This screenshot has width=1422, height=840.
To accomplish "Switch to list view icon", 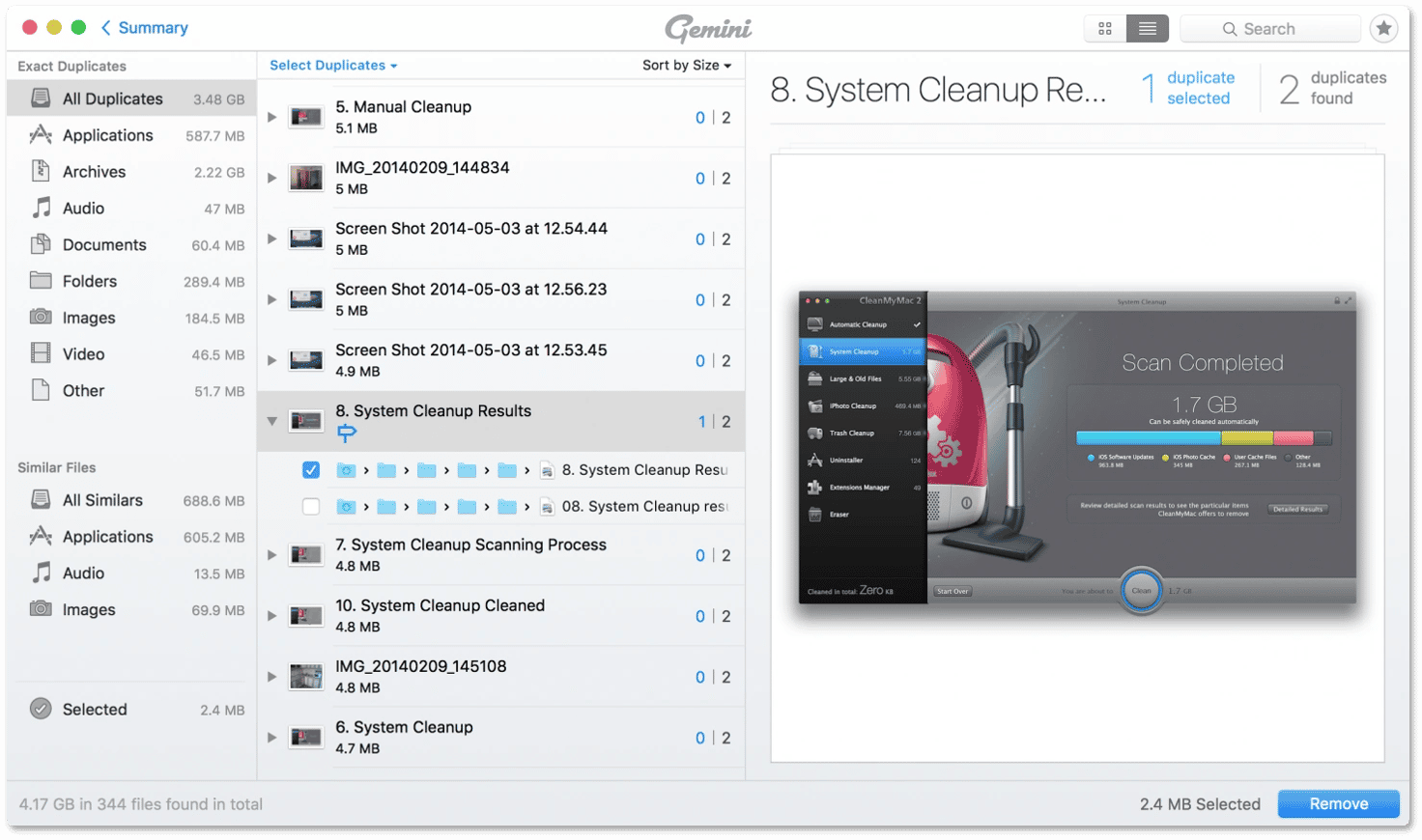I will pyautogui.click(x=1148, y=29).
